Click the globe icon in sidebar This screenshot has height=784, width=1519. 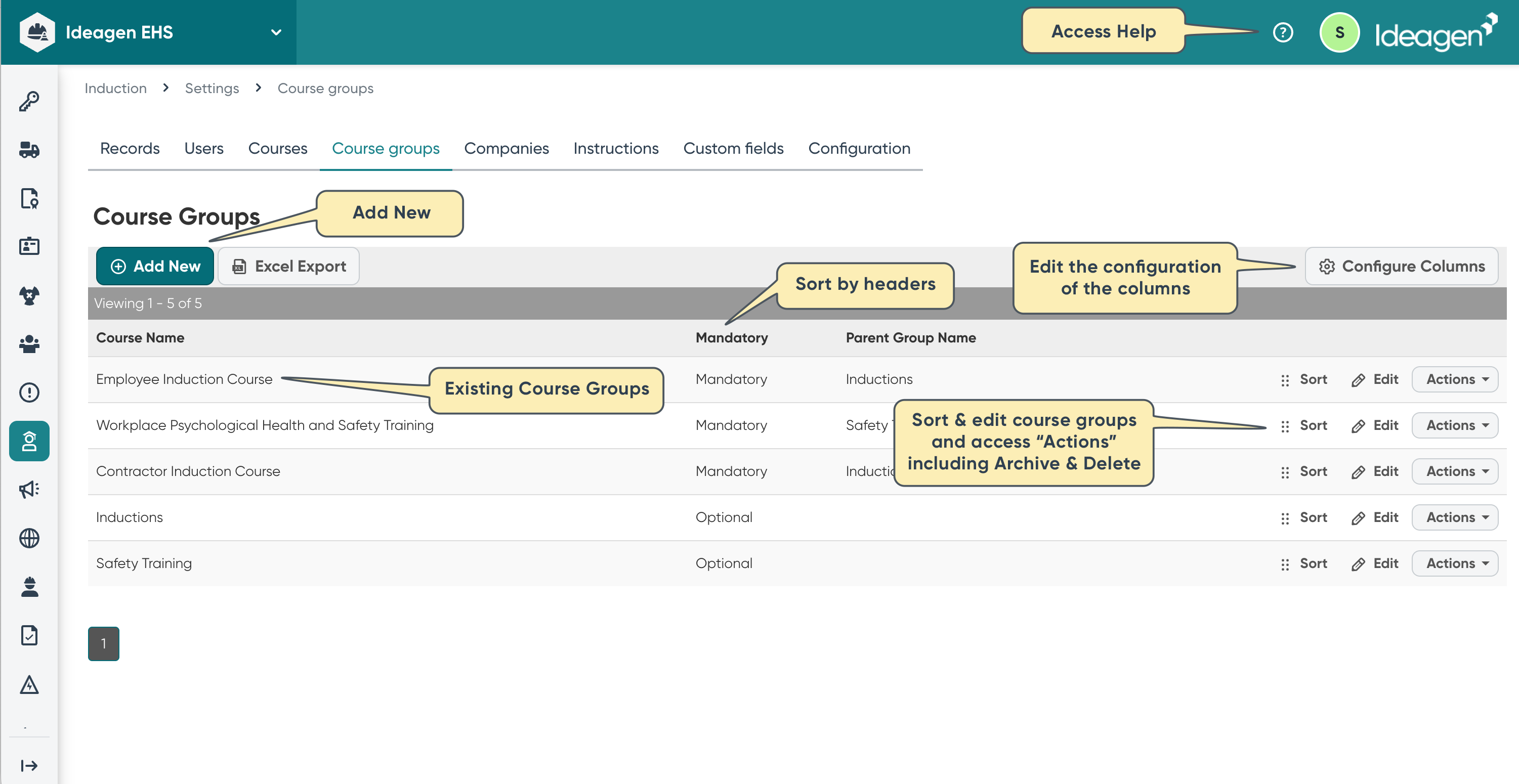click(x=29, y=538)
